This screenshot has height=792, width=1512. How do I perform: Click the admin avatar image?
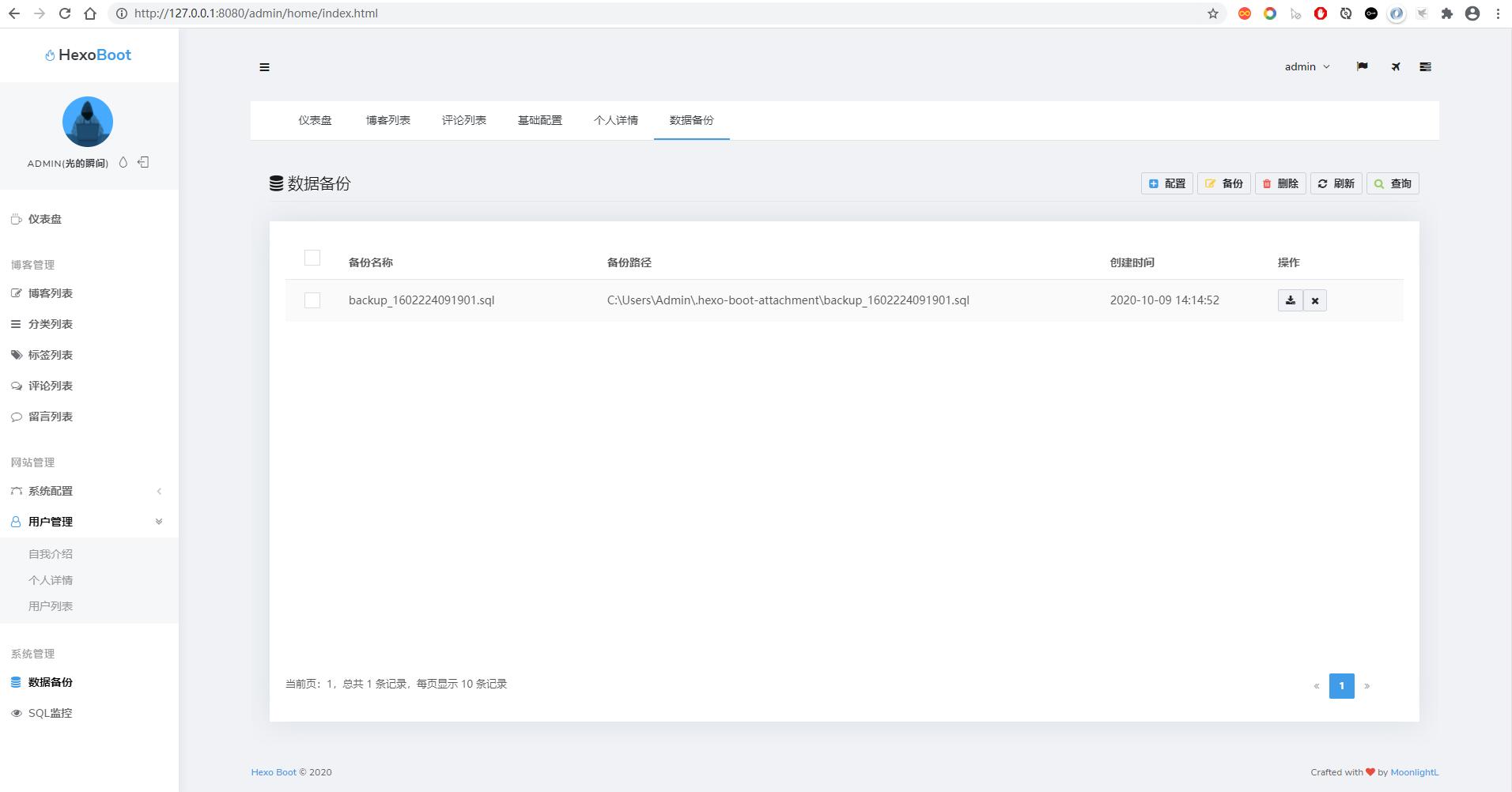click(88, 122)
